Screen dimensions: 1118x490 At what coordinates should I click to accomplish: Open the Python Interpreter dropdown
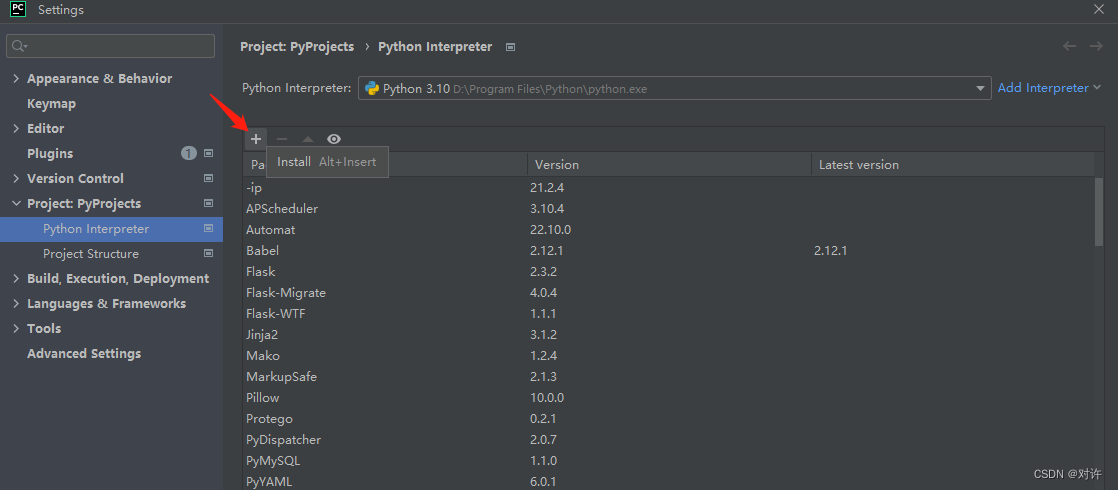(x=980, y=88)
